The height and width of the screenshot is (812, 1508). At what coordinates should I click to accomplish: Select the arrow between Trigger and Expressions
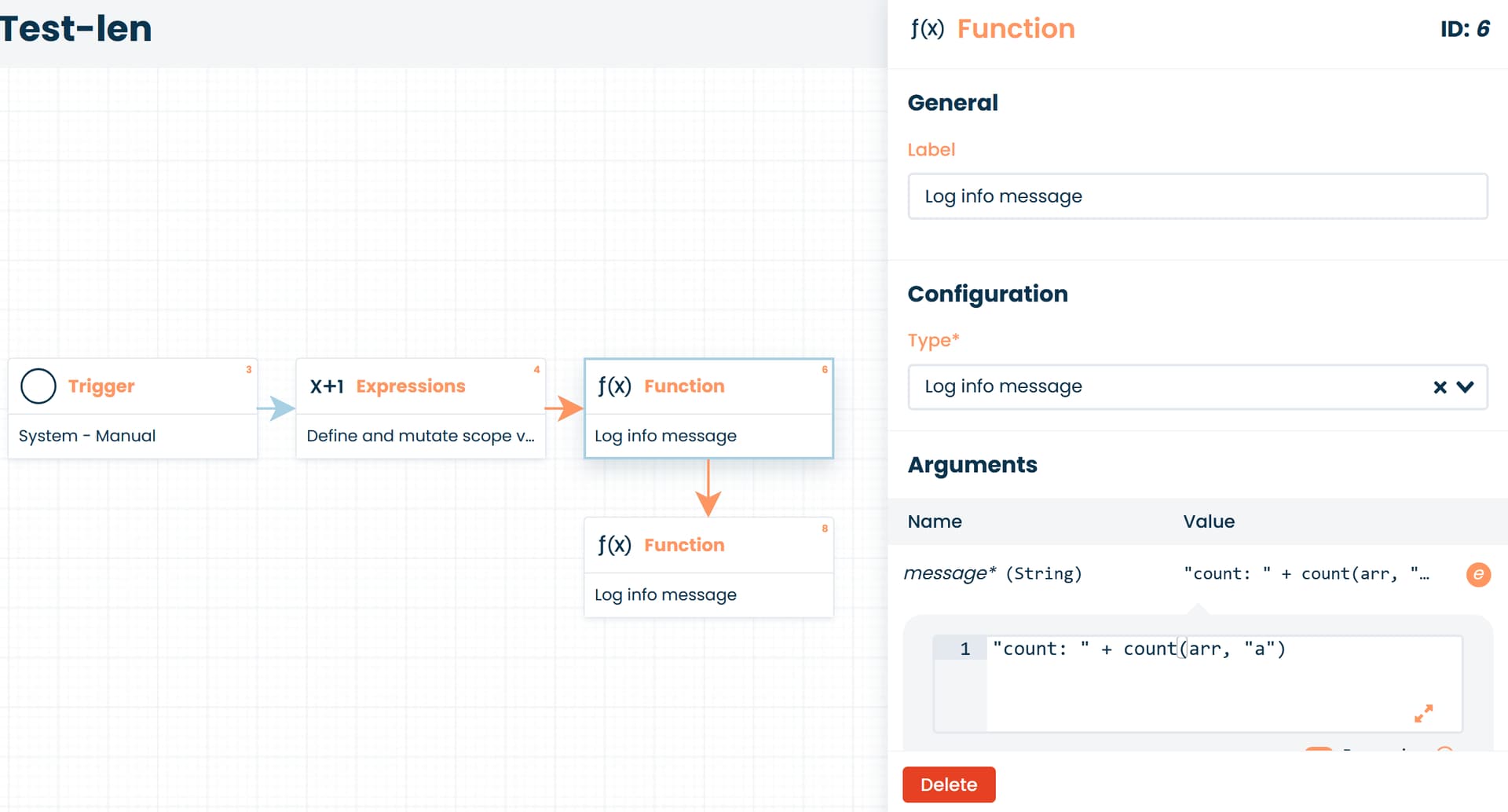(276, 408)
